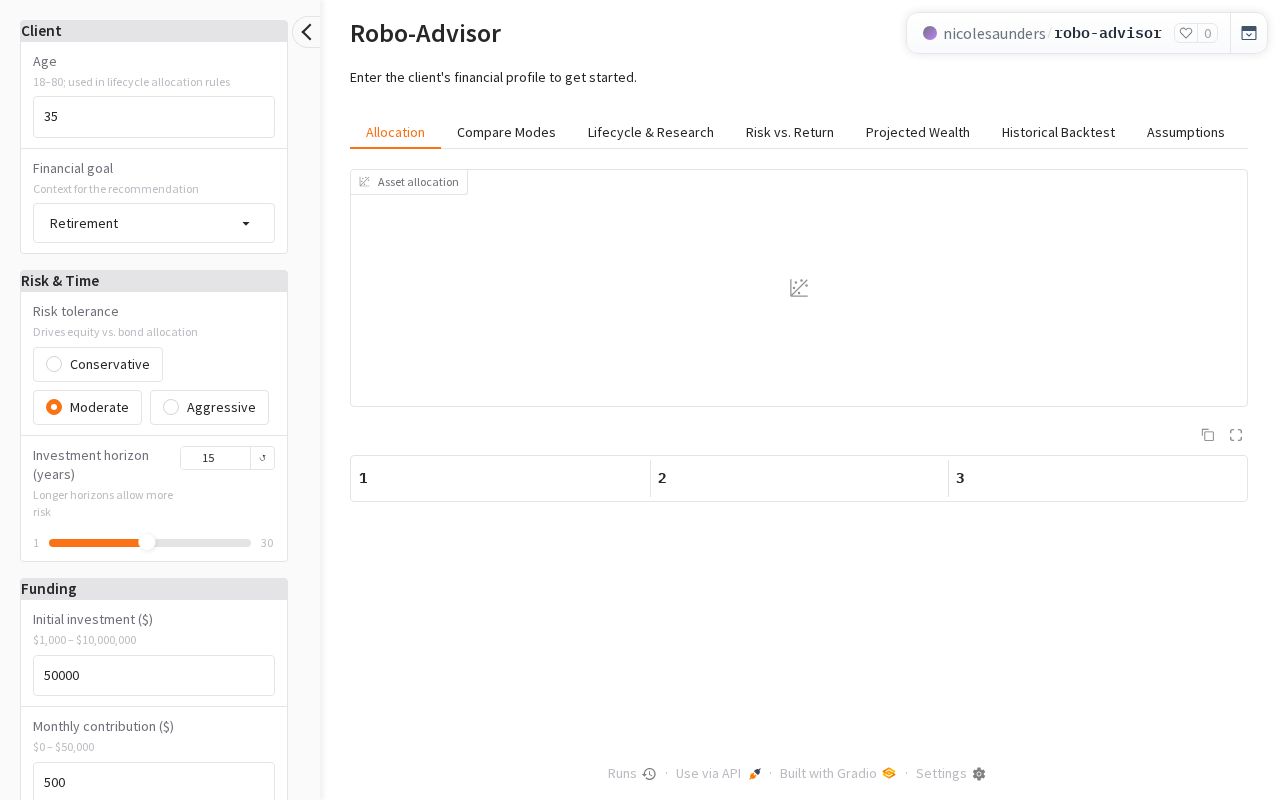This screenshot has height=800, width=1280.
Task: Show the Risk vs. Return tab
Action: tap(790, 132)
